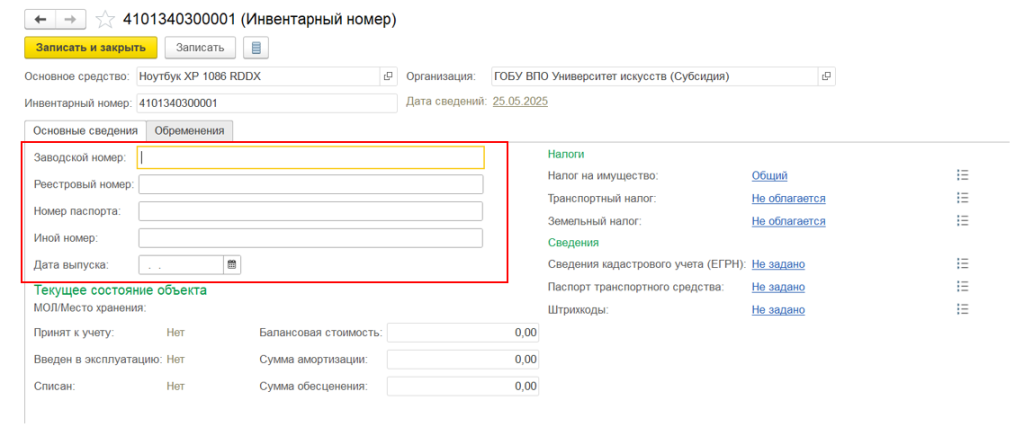Open history list for Сведения кадастрового учета
This screenshot has width=1024, height=436.
(961, 264)
